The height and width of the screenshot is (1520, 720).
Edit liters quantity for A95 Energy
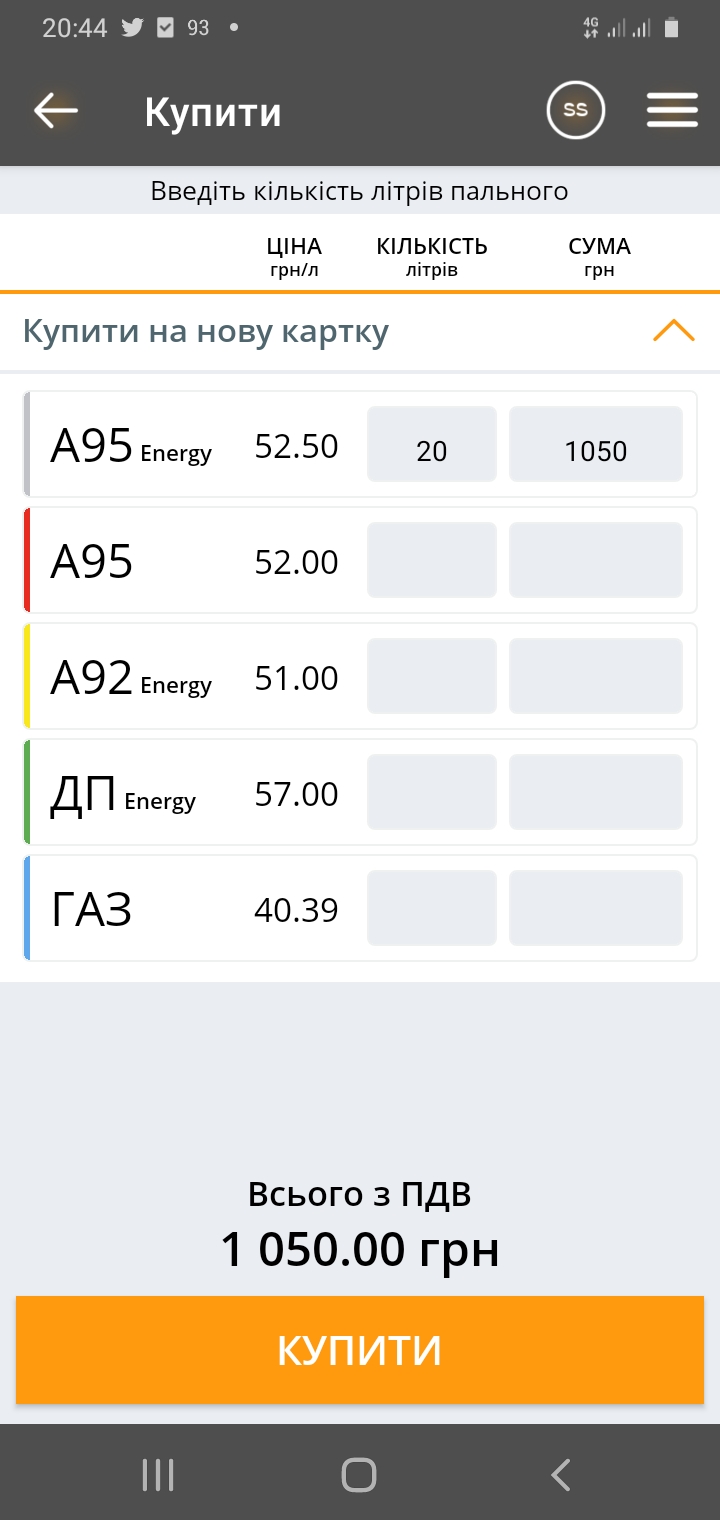(432, 444)
